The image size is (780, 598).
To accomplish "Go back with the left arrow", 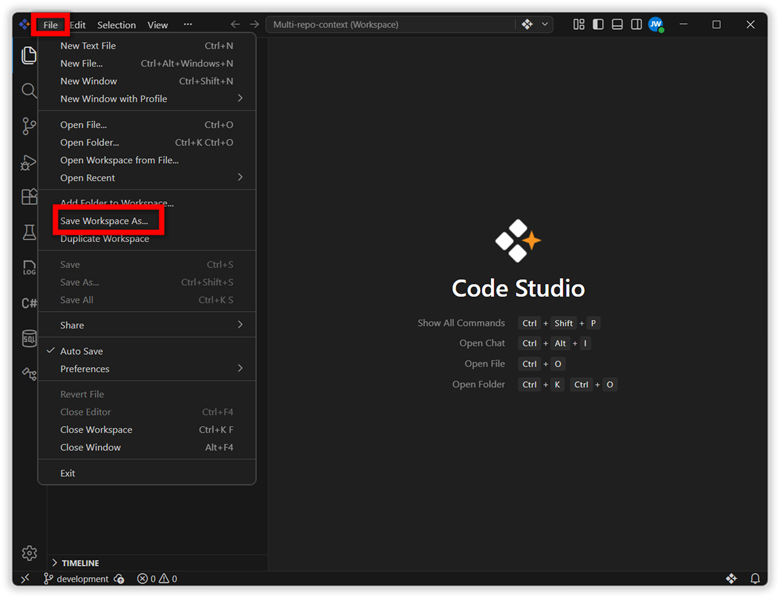I will coord(235,24).
